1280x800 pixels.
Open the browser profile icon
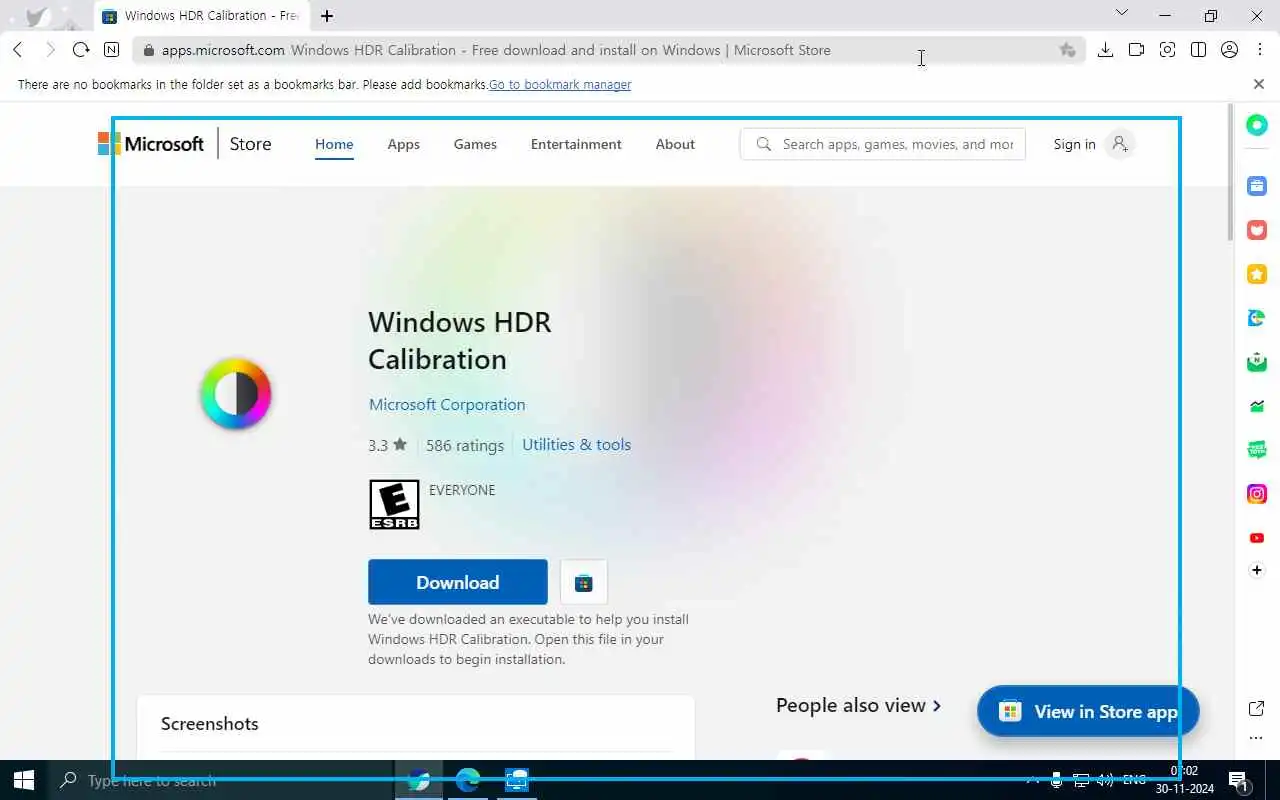(x=1229, y=50)
